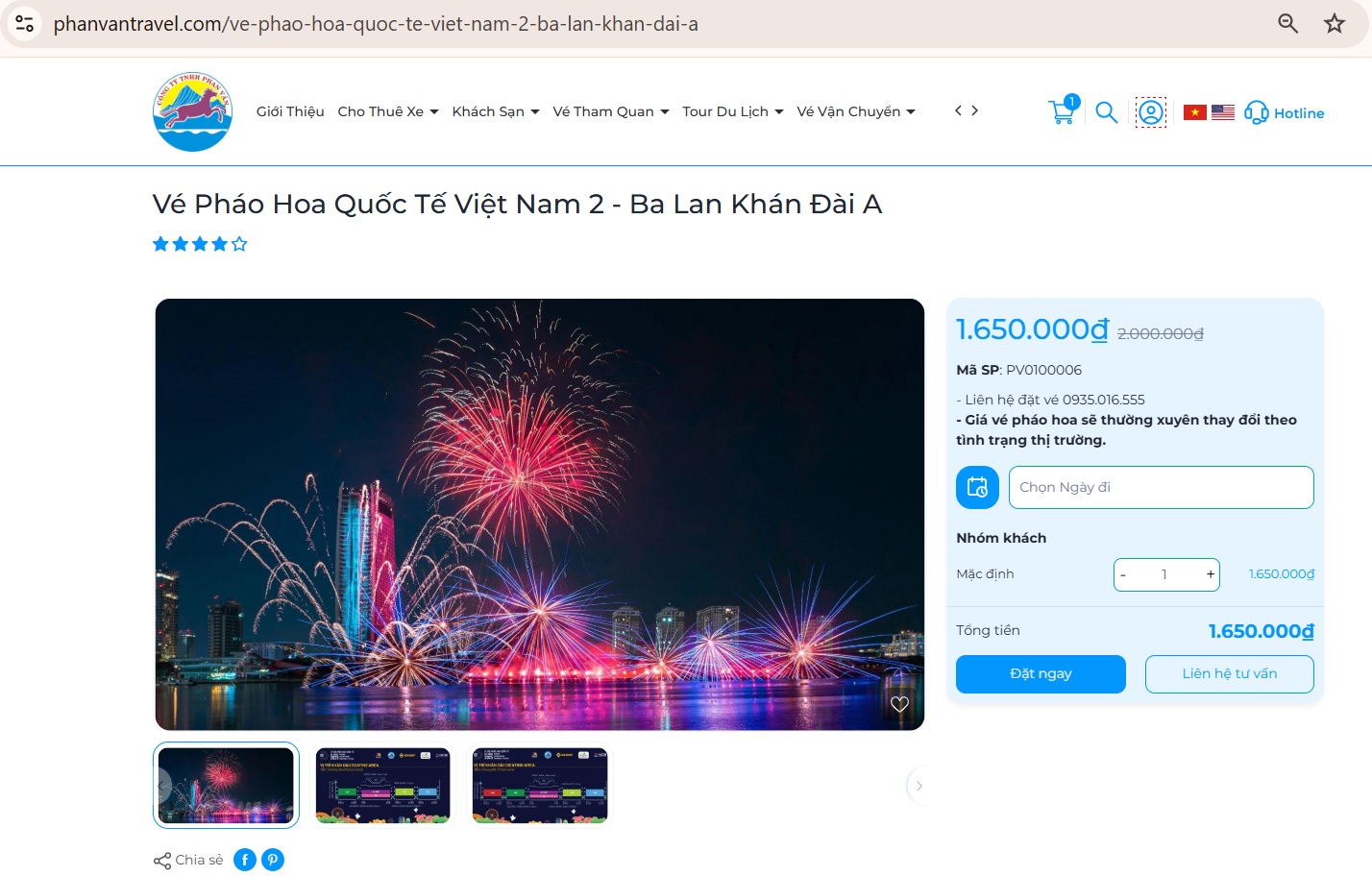
Task: Switch language to Vietnamese flag
Action: point(1194,112)
